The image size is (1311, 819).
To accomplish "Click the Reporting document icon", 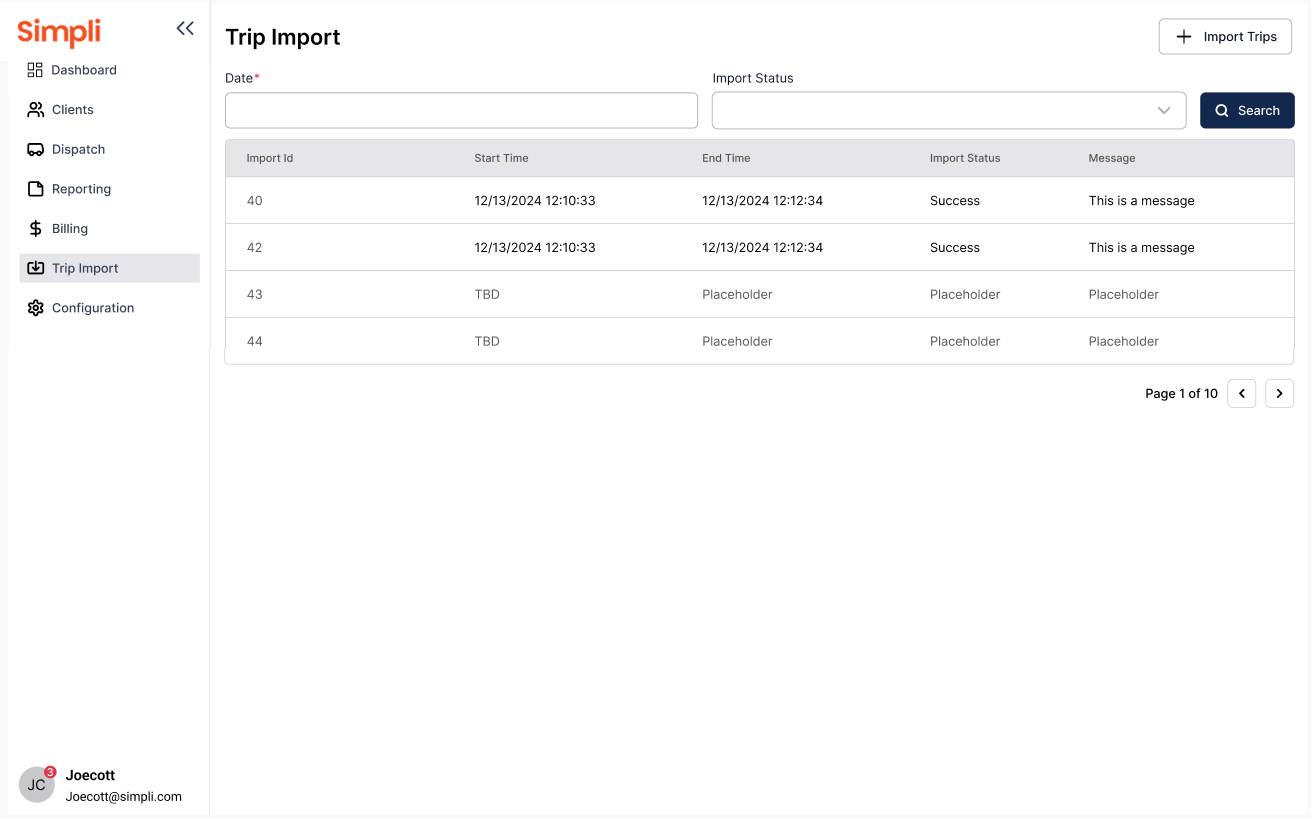I will (35, 189).
